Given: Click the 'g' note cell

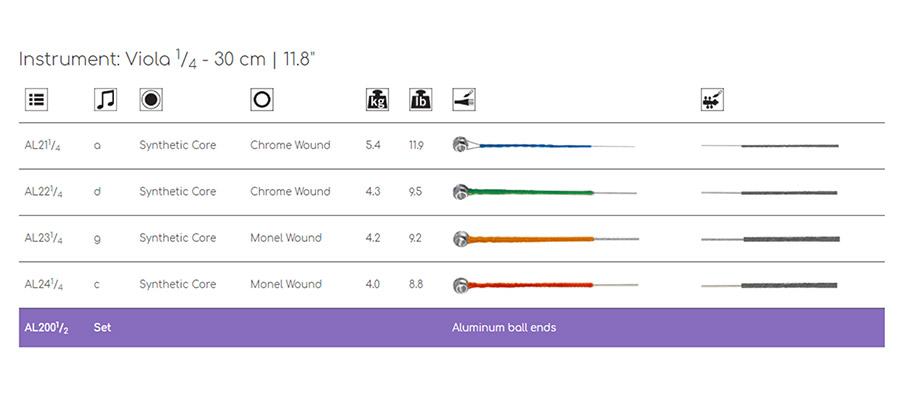Looking at the screenshot, I should 97,239.
